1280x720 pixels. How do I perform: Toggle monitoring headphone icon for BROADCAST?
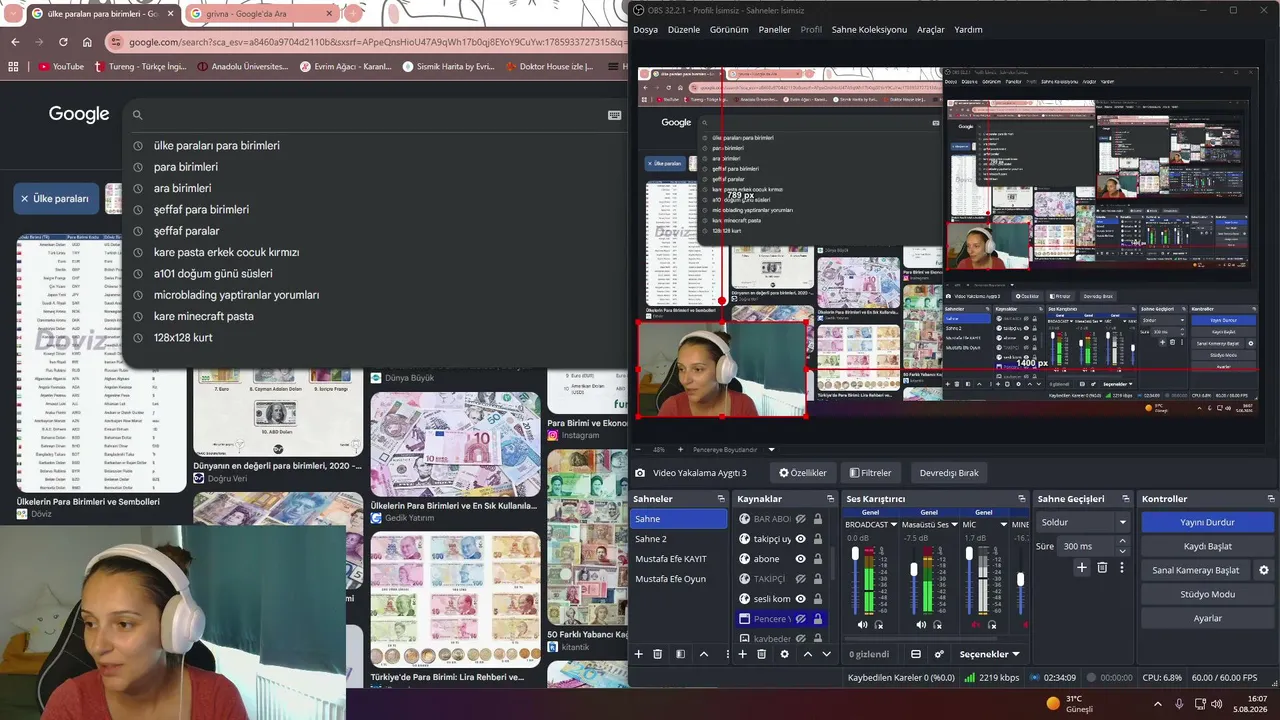[879, 625]
